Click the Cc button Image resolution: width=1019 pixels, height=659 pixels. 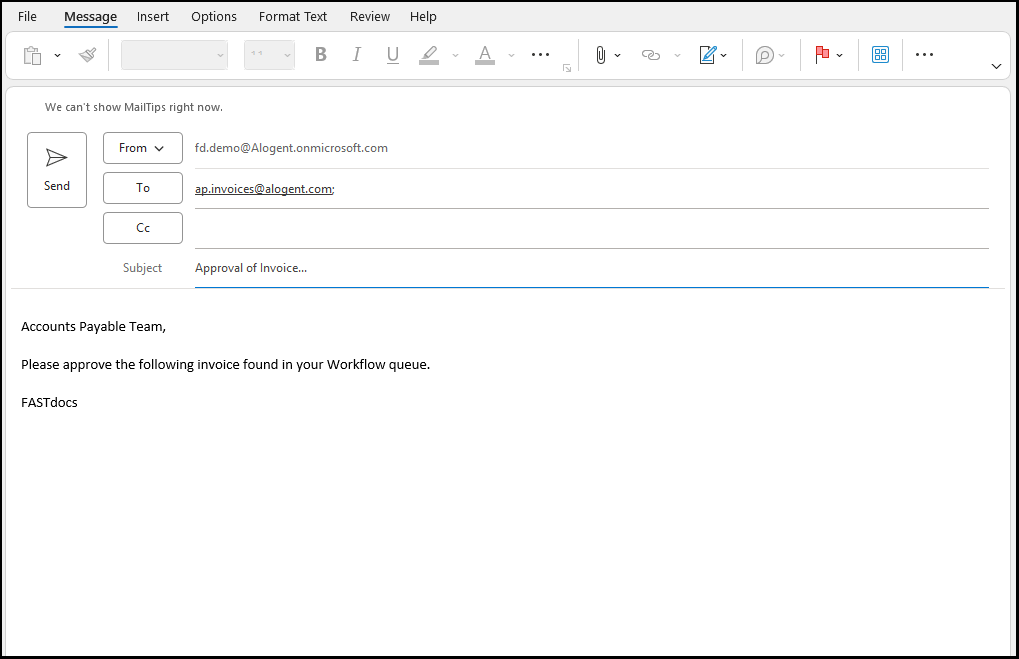tap(142, 228)
